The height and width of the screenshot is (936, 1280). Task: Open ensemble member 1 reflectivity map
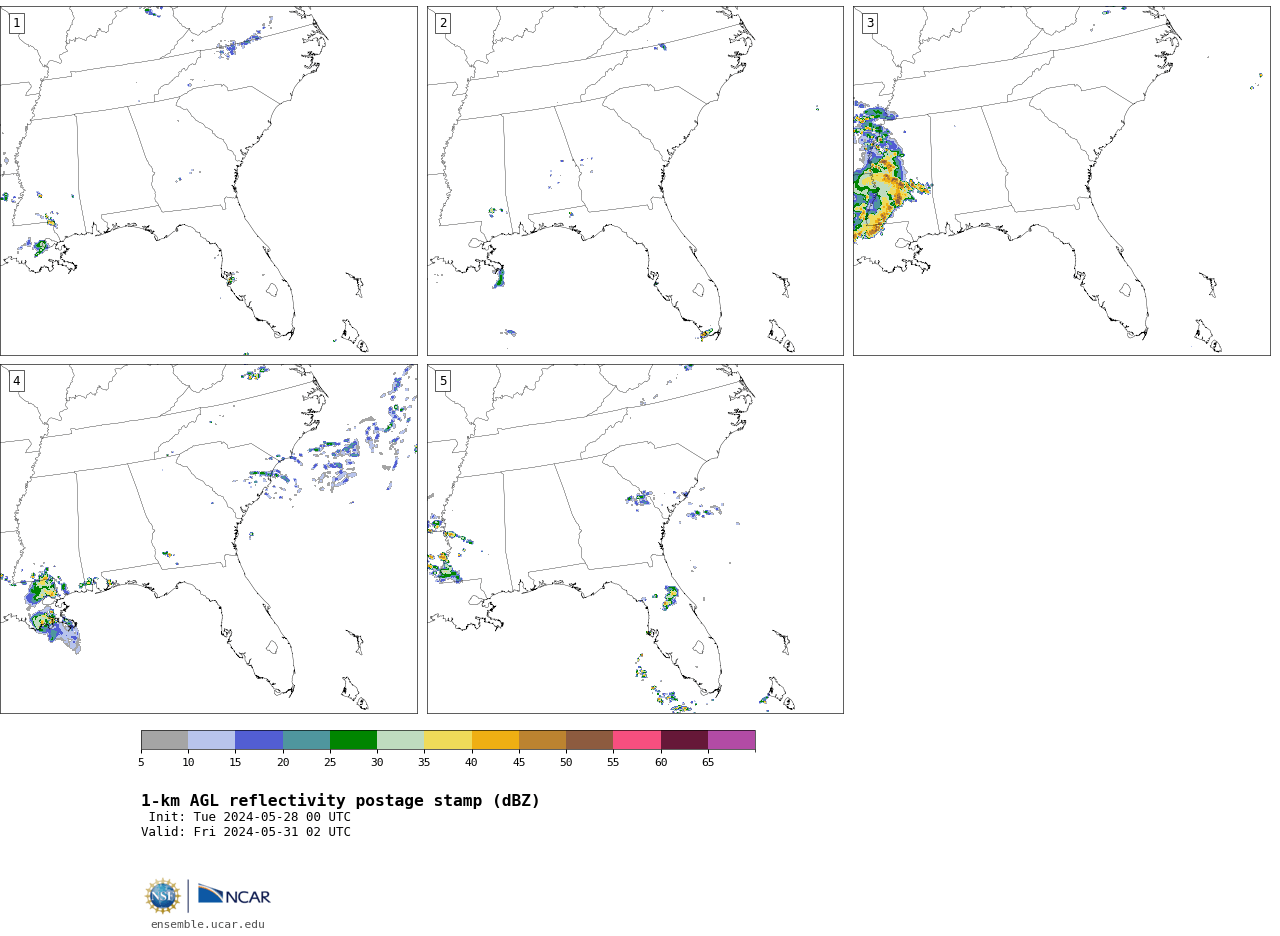point(208,181)
